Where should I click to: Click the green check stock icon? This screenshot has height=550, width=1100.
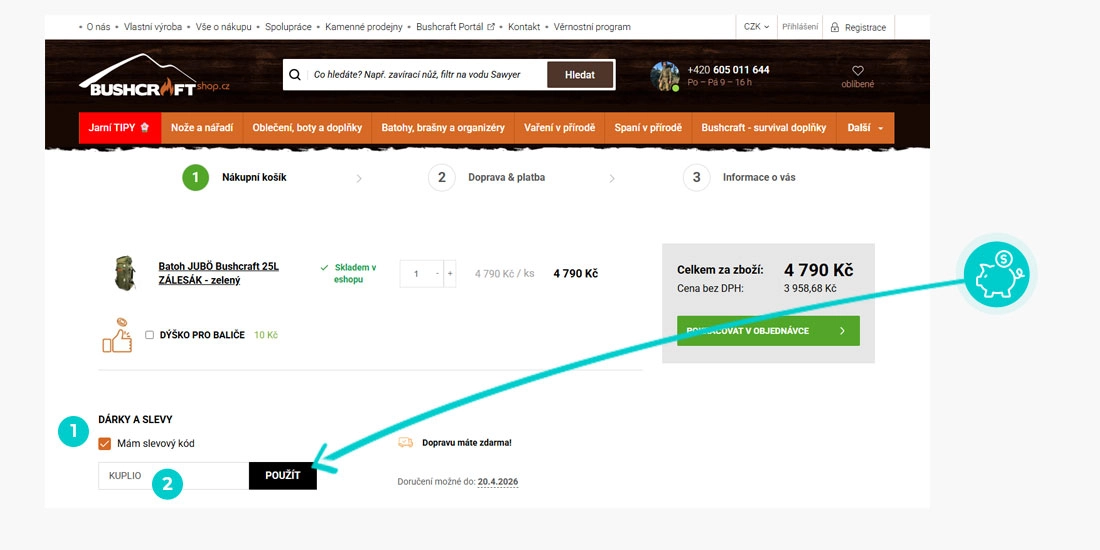click(x=324, y=267)
